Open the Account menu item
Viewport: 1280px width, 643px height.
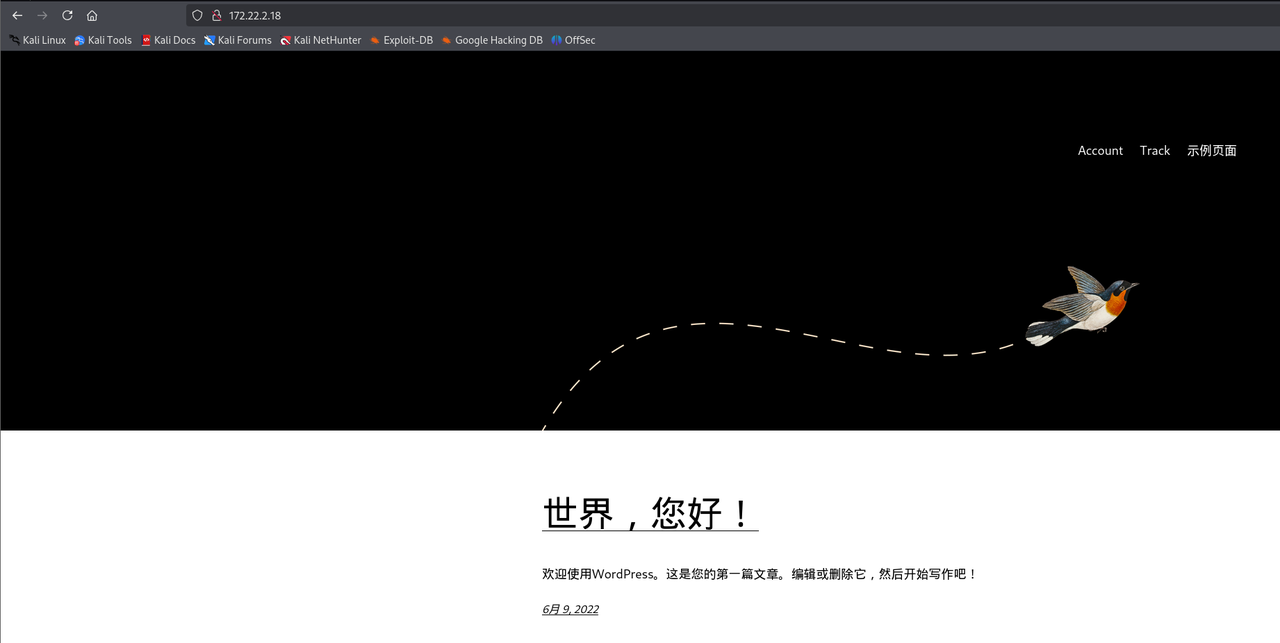click(x=1100, y=151)
